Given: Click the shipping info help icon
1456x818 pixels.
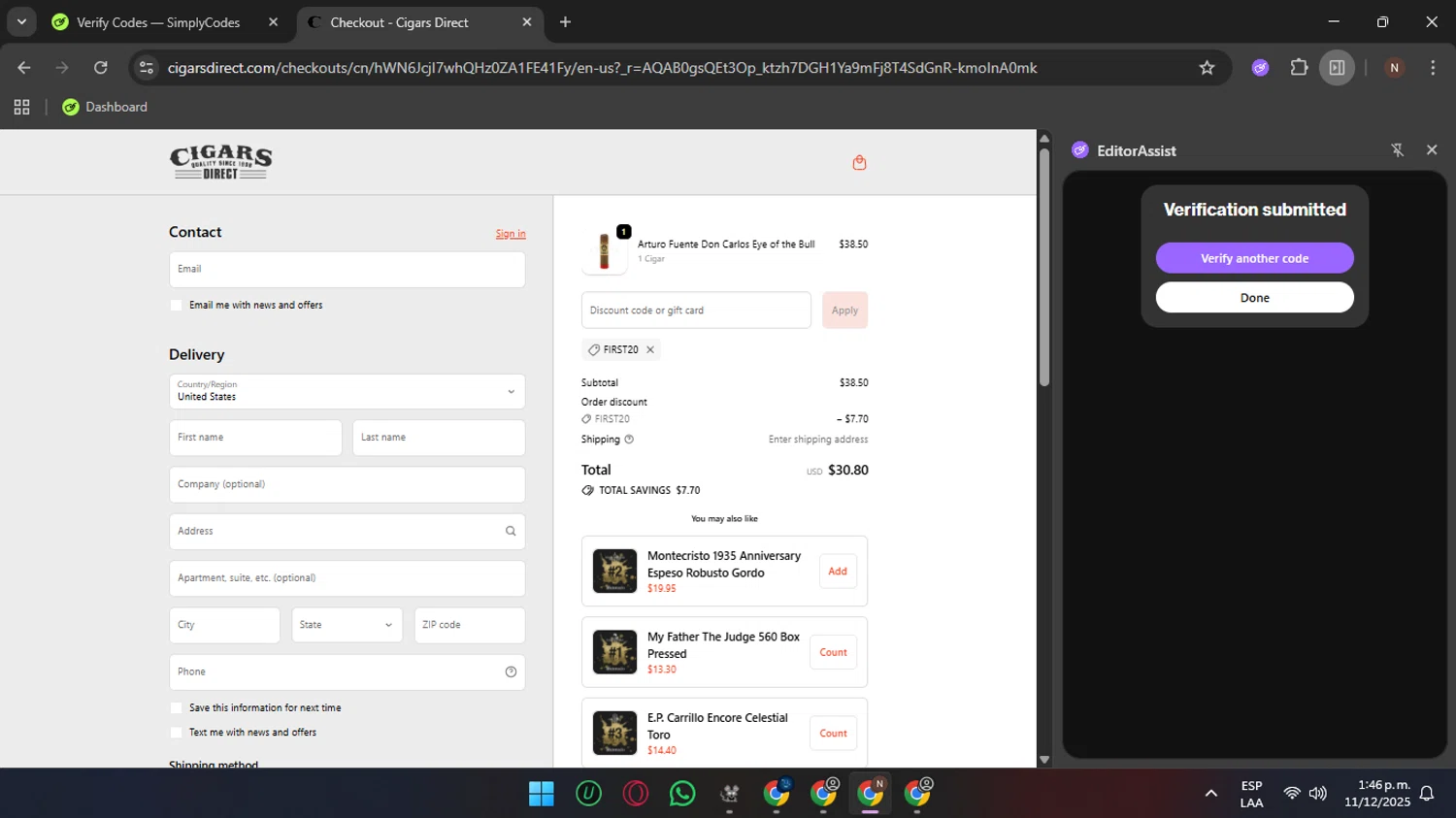Looking at the screenshot, I should point(629,440).
